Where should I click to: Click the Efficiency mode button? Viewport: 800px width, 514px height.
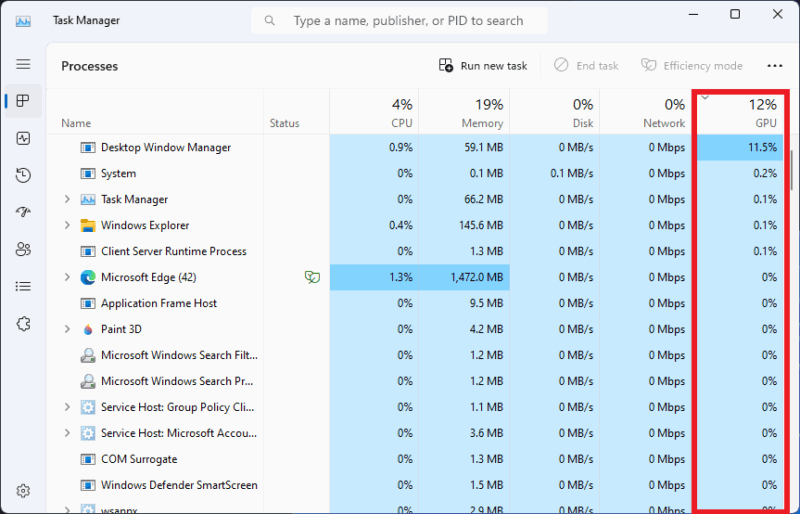click(x=691, y=66)
